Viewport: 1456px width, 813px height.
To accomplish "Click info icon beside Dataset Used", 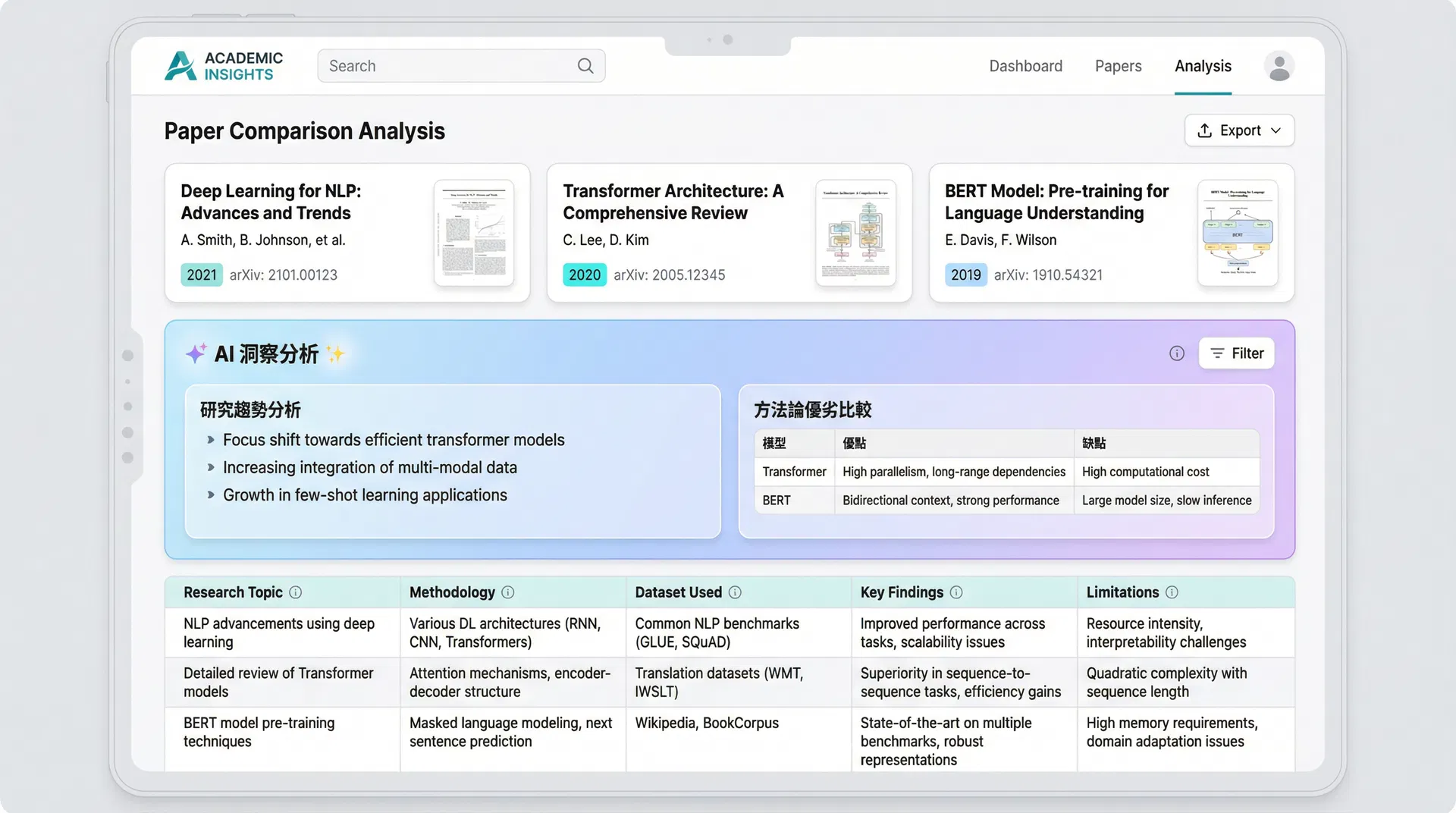I will pos(735,592).
